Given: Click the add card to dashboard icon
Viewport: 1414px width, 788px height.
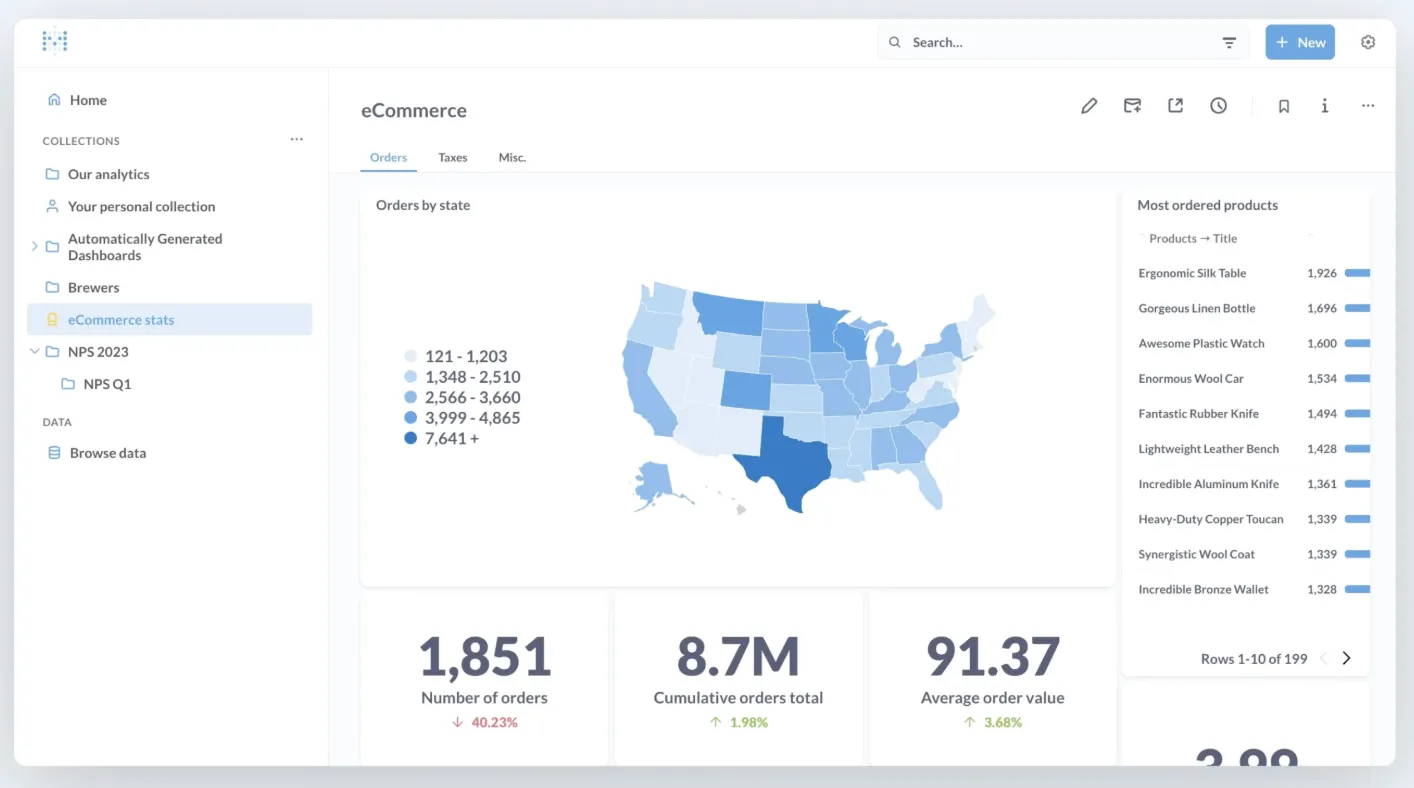Looking at the screenshot, I should tap(1132, 106).
